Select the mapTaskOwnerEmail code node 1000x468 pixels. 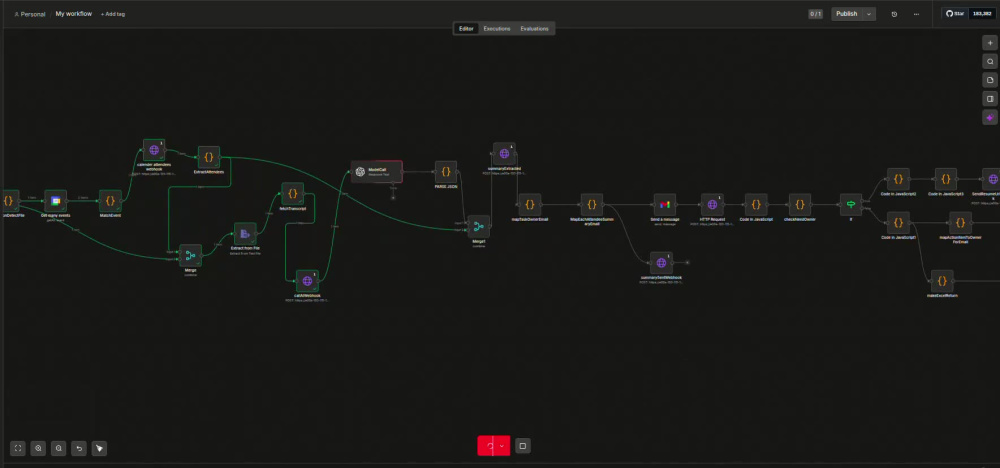pyautogui.click(x=529, y=205)
